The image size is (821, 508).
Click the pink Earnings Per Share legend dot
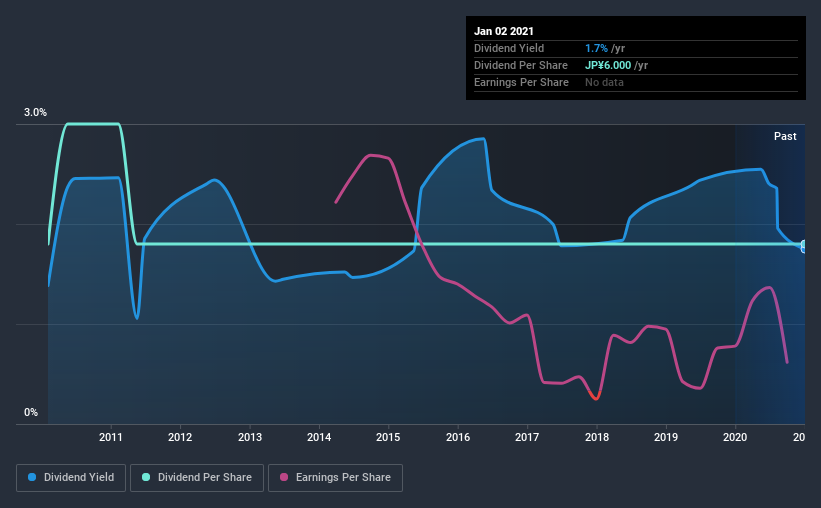[x=284, y=477]
